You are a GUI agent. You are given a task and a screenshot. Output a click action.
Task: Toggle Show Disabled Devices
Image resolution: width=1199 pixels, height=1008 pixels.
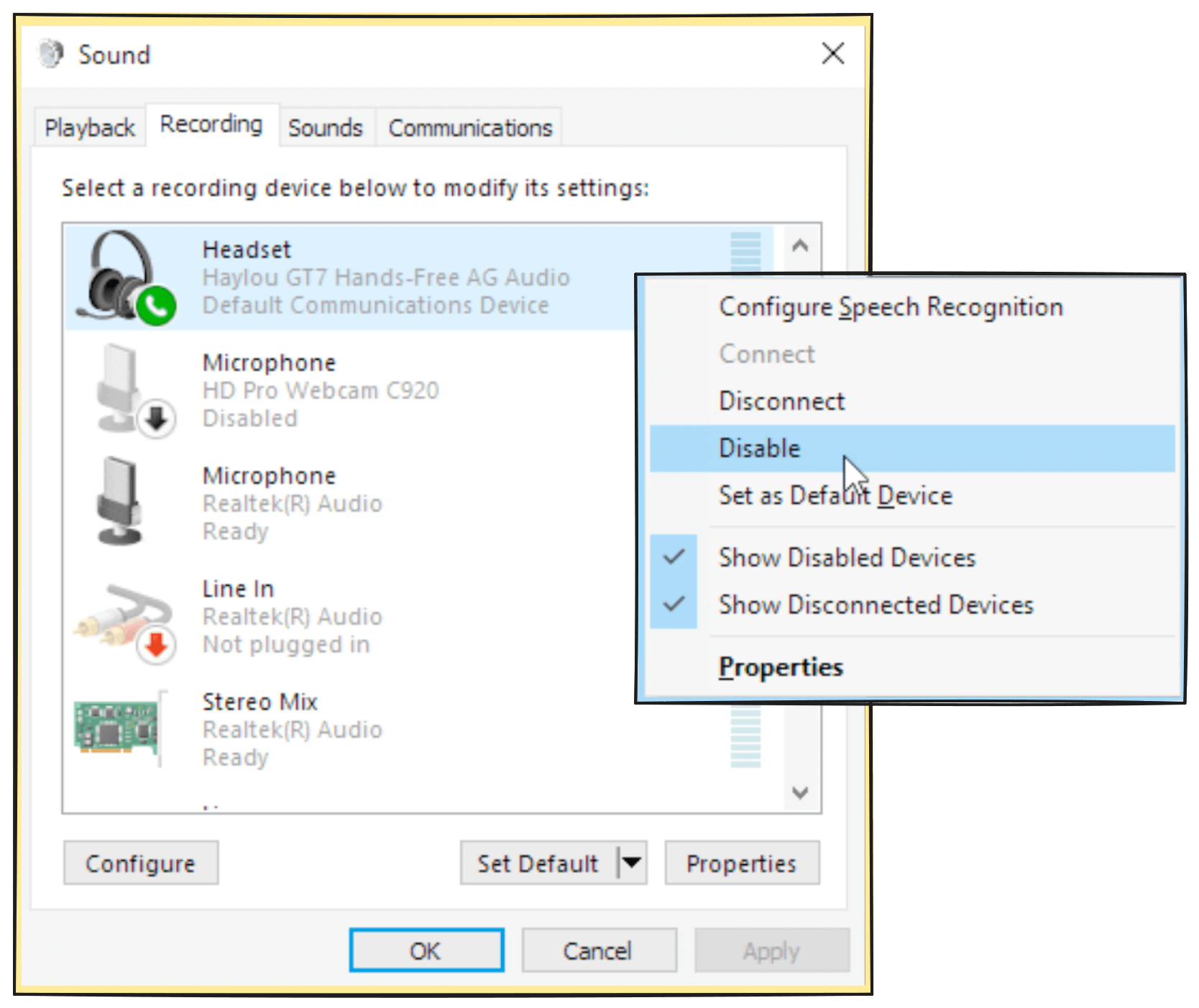(847, 557)
